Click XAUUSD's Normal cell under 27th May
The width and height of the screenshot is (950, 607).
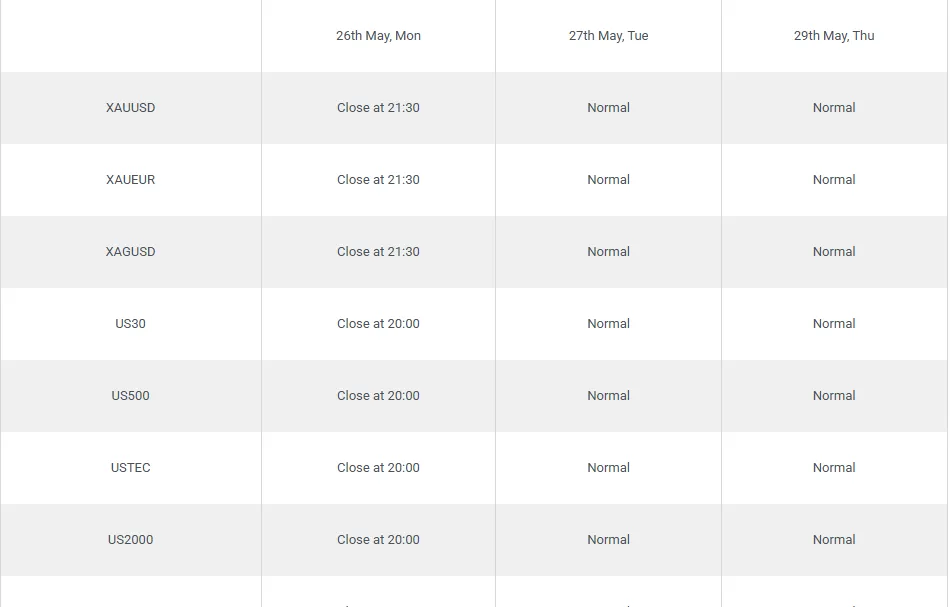click(608, 108)
